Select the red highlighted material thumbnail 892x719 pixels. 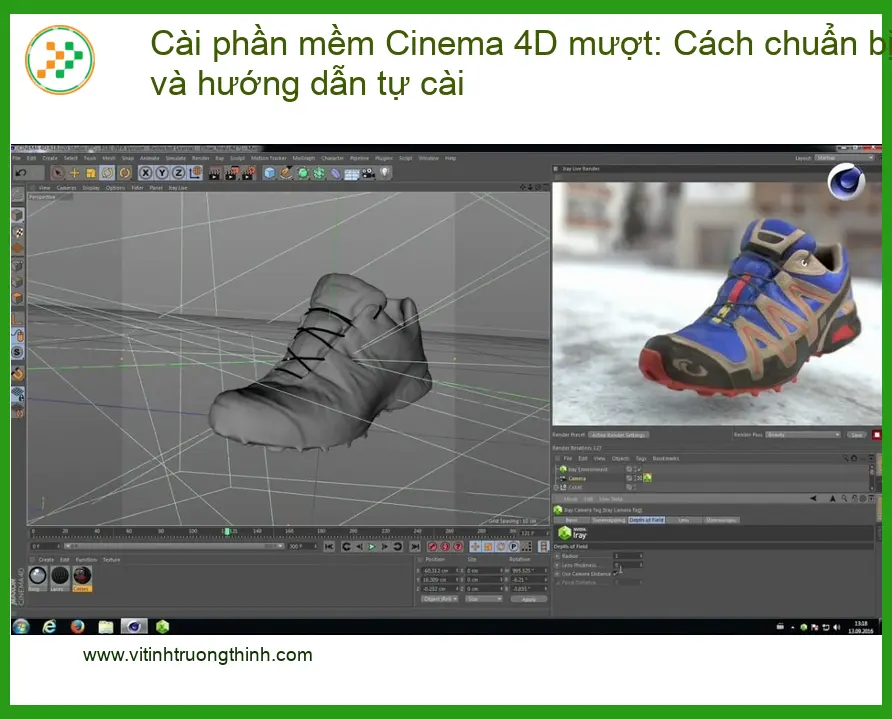coord(82,576)
